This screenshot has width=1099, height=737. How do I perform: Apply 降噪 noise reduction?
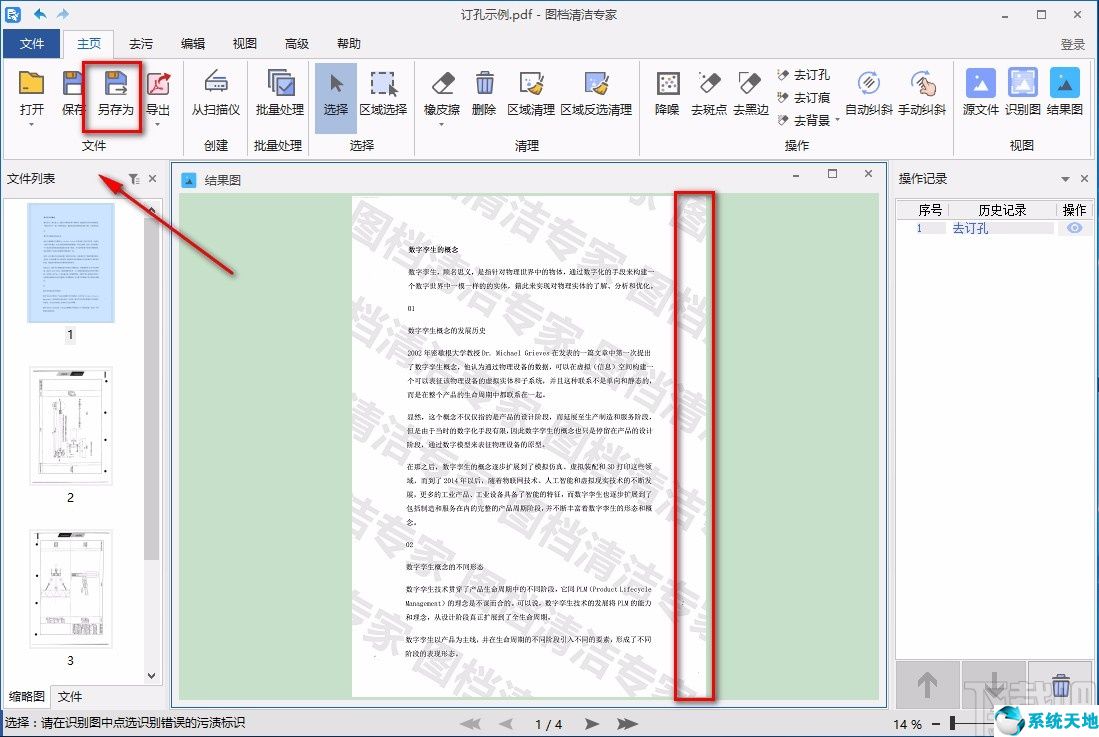[668, 95]
